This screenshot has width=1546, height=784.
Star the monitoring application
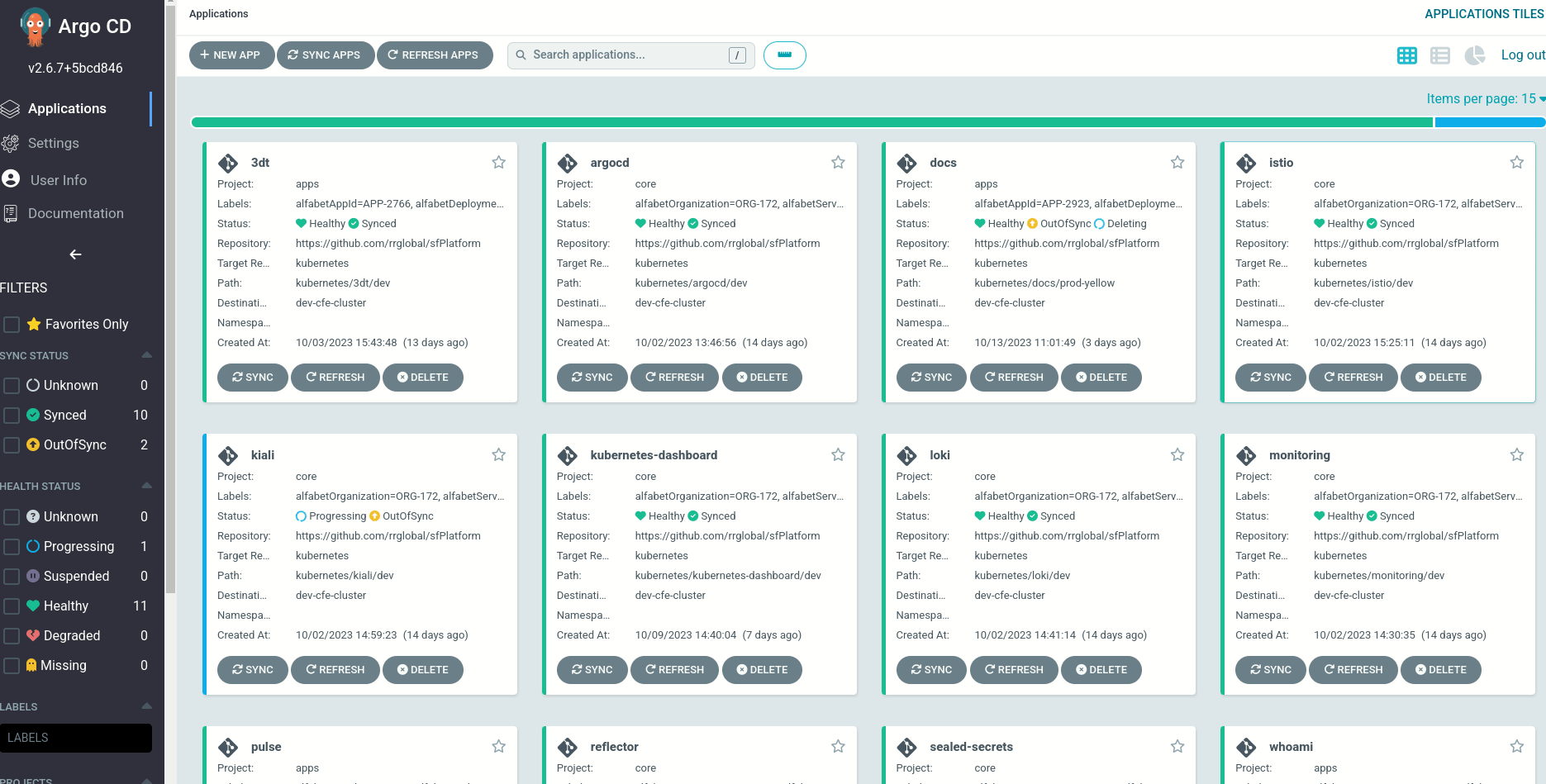pos(1517,454)
